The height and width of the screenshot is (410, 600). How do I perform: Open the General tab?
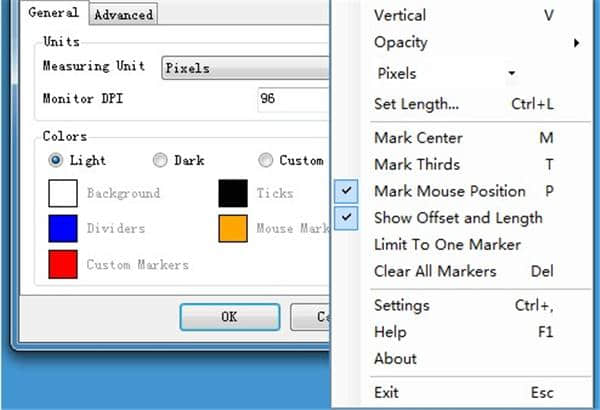[x=53, y=13]
